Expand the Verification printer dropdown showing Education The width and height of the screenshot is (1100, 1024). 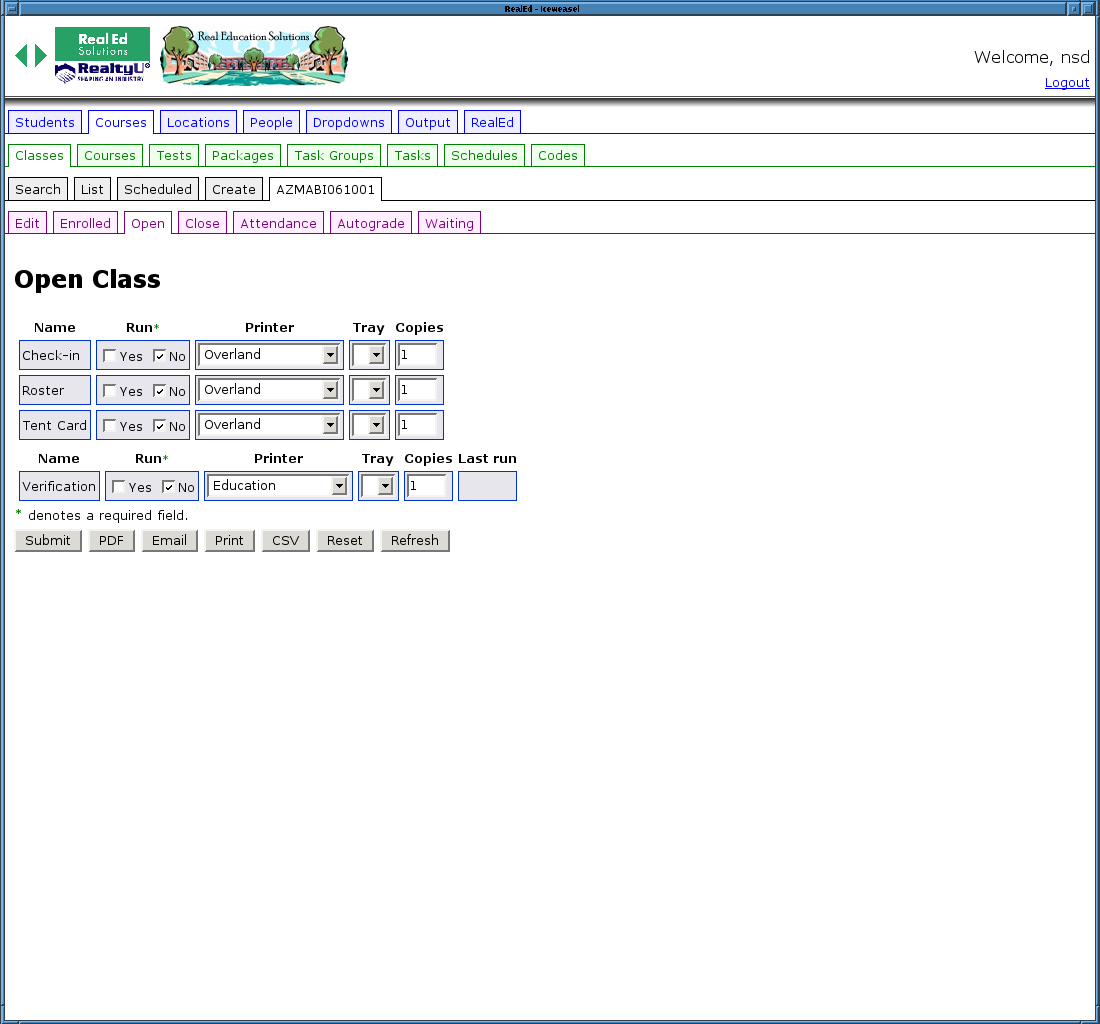[x=278, y=486]
